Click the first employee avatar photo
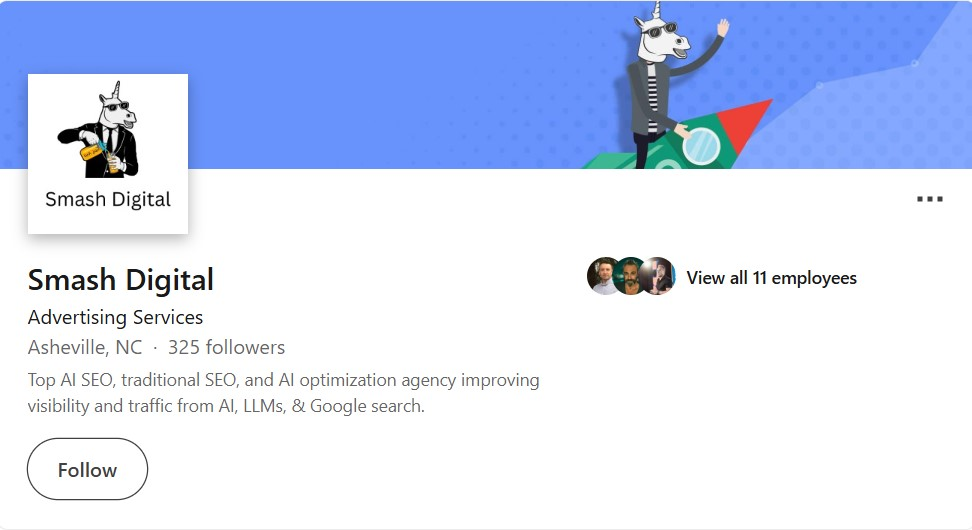 [x=603, y=276]
